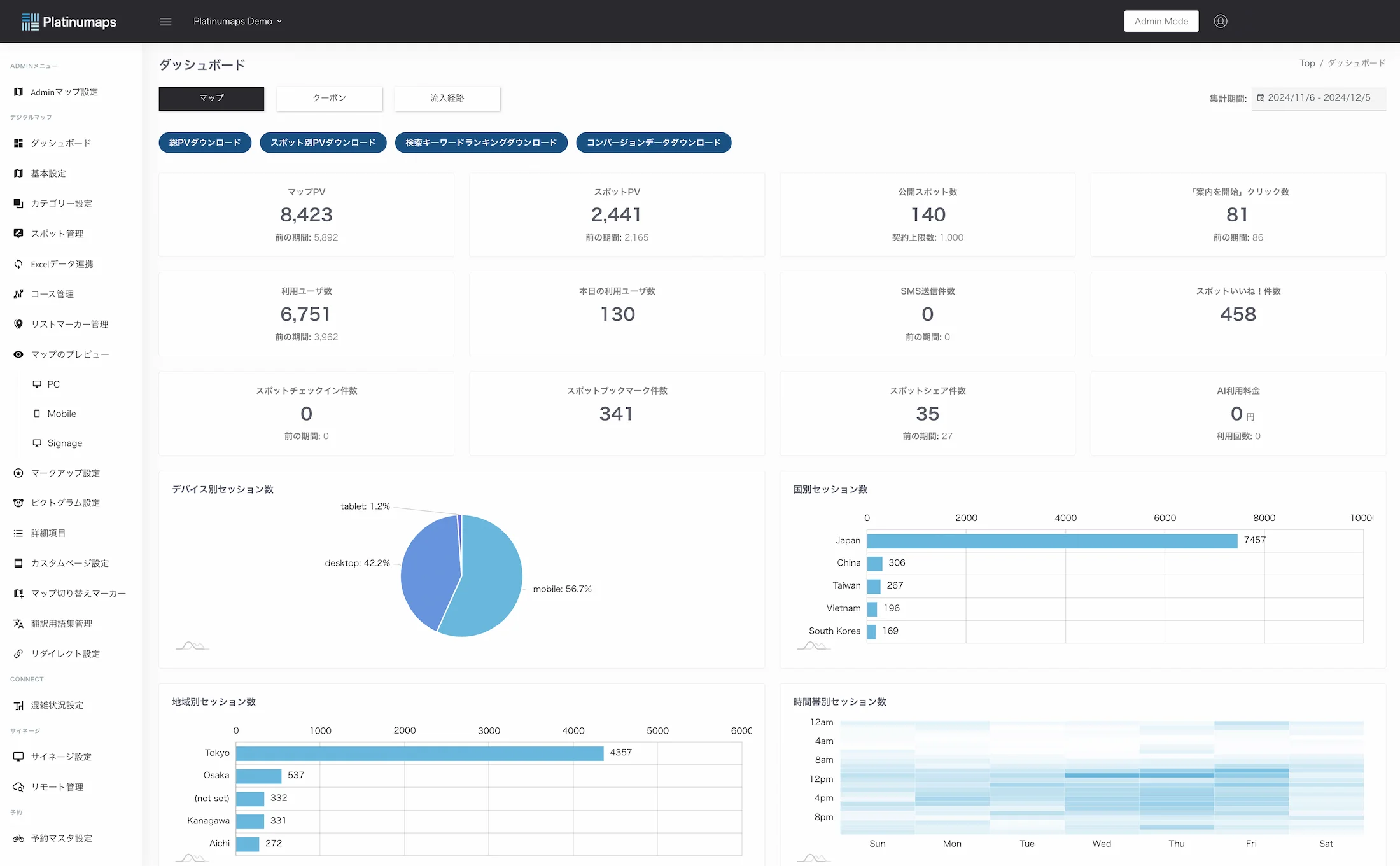The width and height of the screenshot is (1400, 866).
Task: Click コンバージョンデータダウンロード button
Action: (654, 143)
